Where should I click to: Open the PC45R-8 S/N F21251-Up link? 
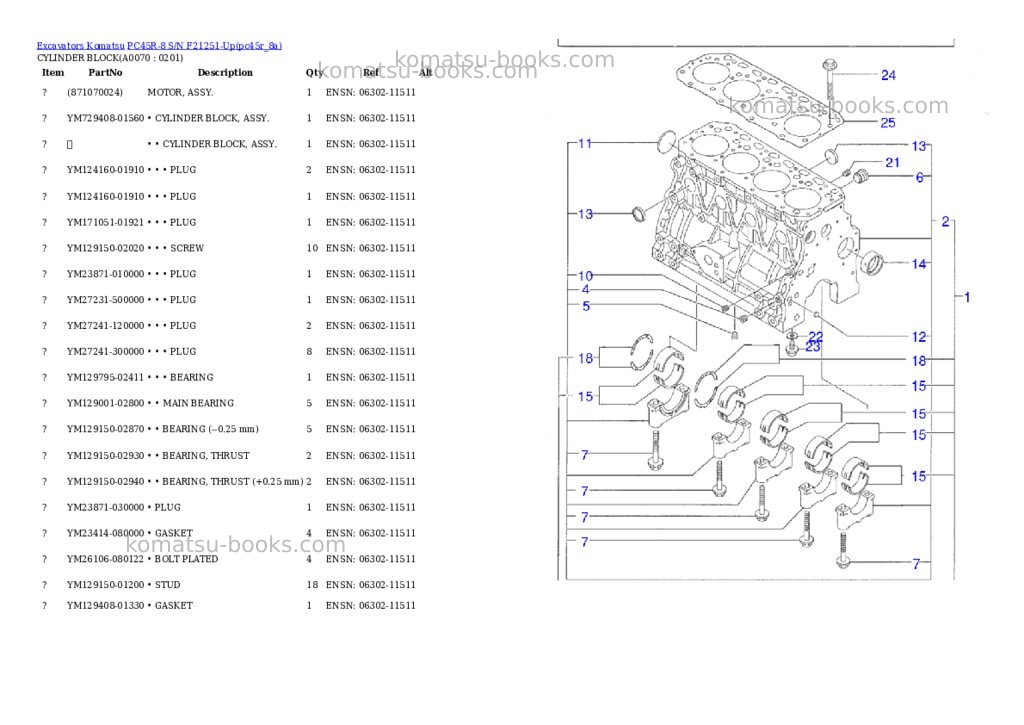[x=204, y=46]
